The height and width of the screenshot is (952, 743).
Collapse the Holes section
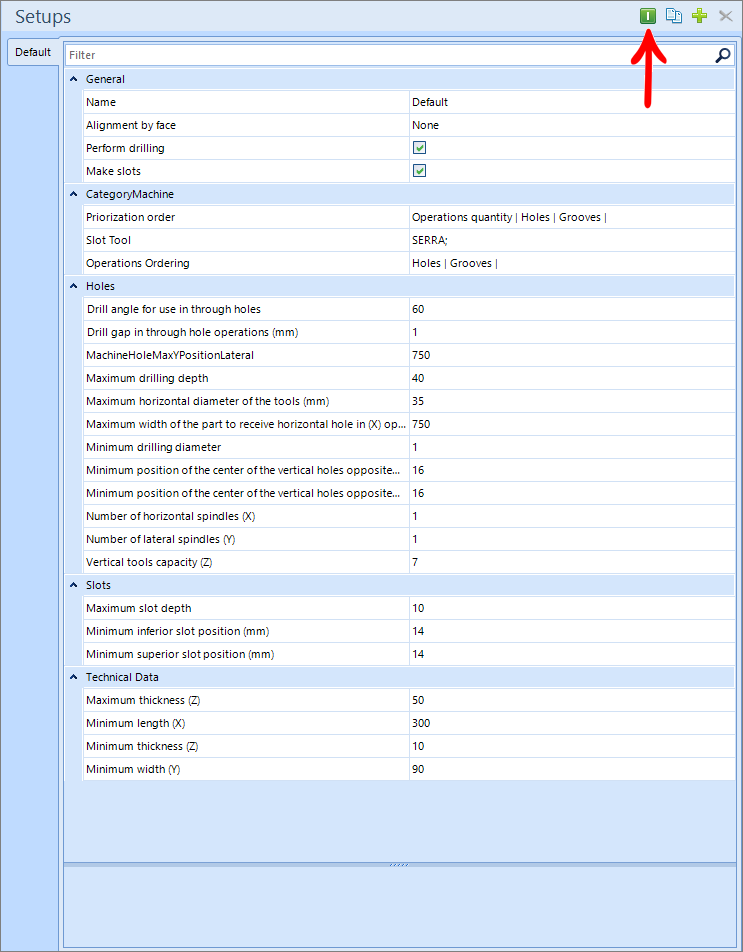pyautogui.click(x=74, y=286)
